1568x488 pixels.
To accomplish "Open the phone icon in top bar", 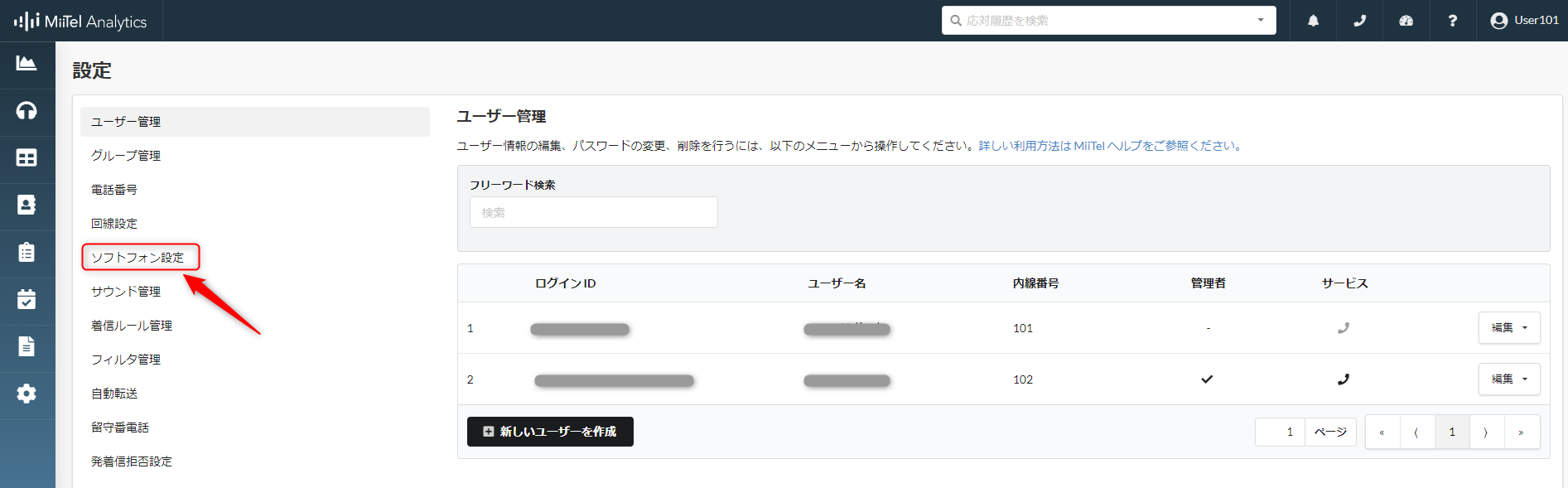I will pos(1359,21).
